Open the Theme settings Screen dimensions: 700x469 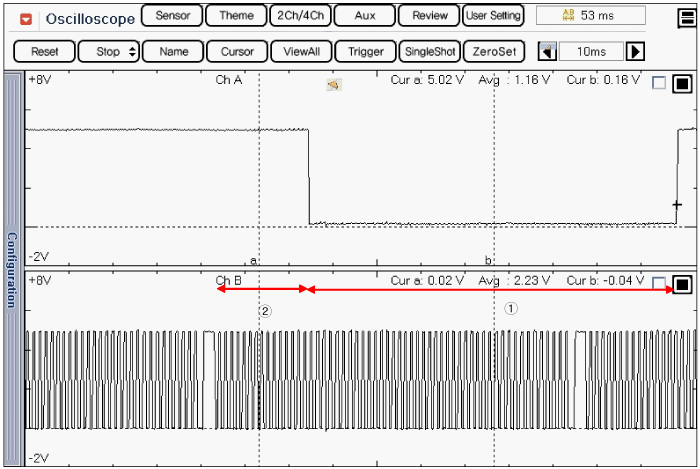[236, 16]
